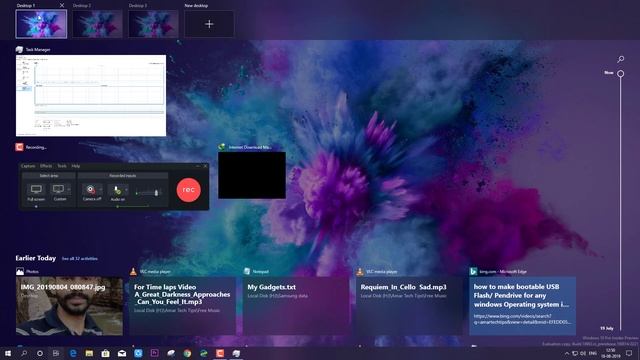Screen dimensions: 640x360
Task: Open IMG_20190804_080847.jpg Photos activity
Action: [69, 306]
